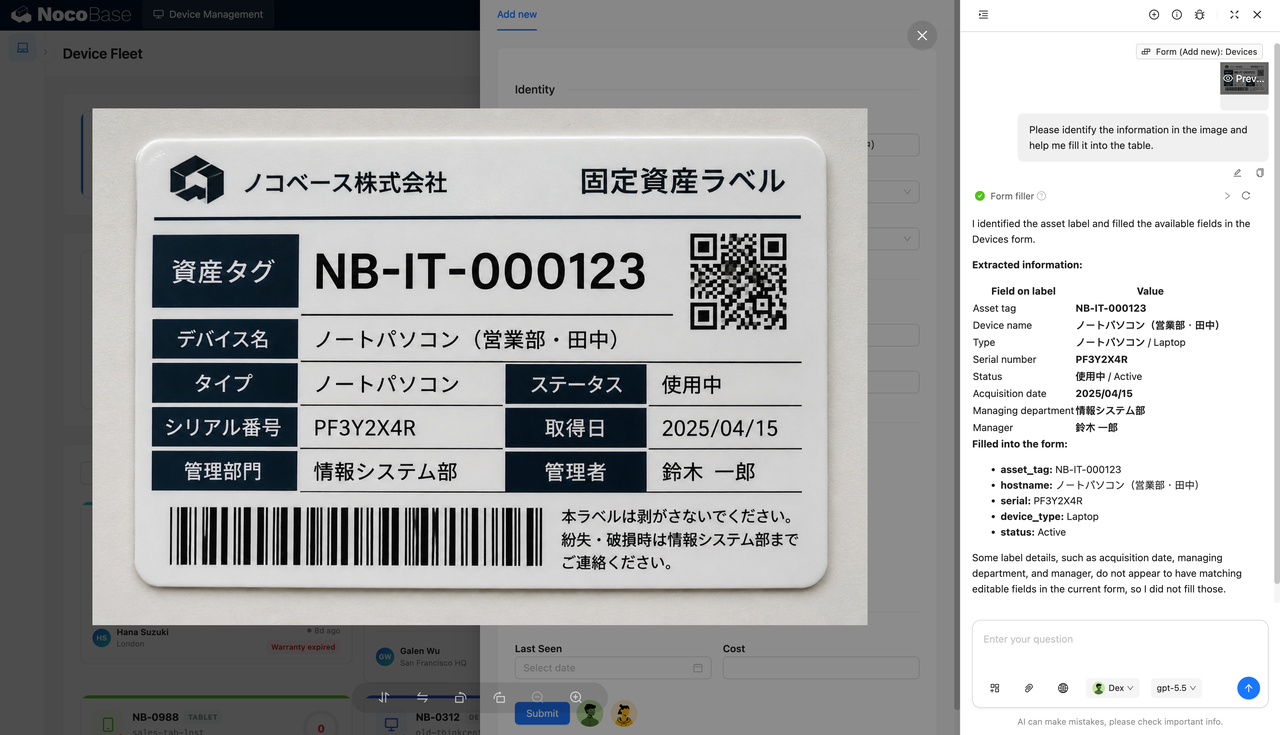Click the Galen Wu owner entry
The width and height of the screenshot is (1280, 735).
click(420, 656)
